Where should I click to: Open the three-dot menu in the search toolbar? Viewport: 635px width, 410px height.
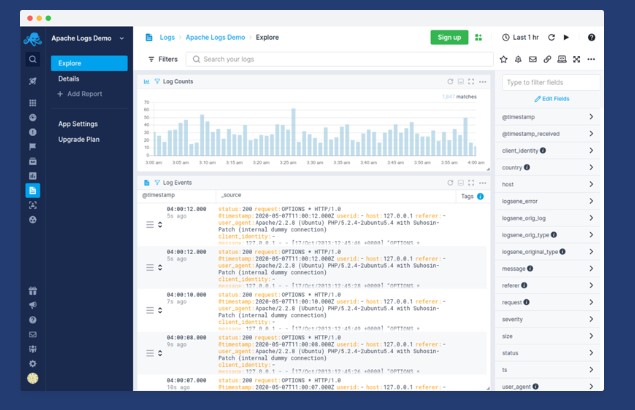[x=591, y=60]
